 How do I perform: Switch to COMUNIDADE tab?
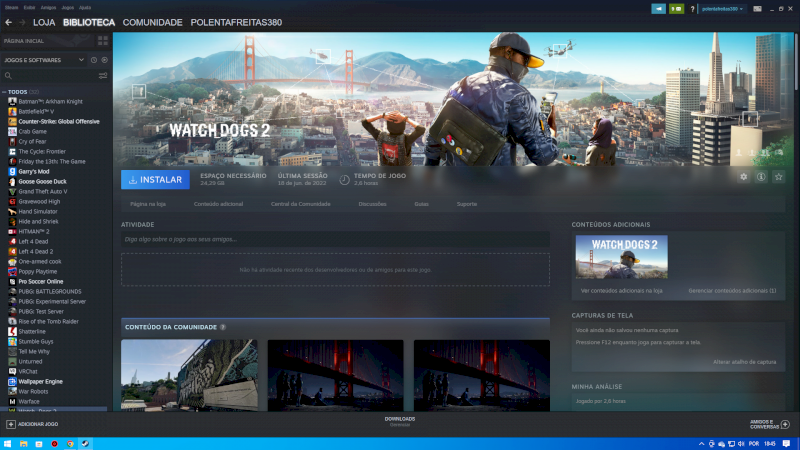[x=153, y=22]
